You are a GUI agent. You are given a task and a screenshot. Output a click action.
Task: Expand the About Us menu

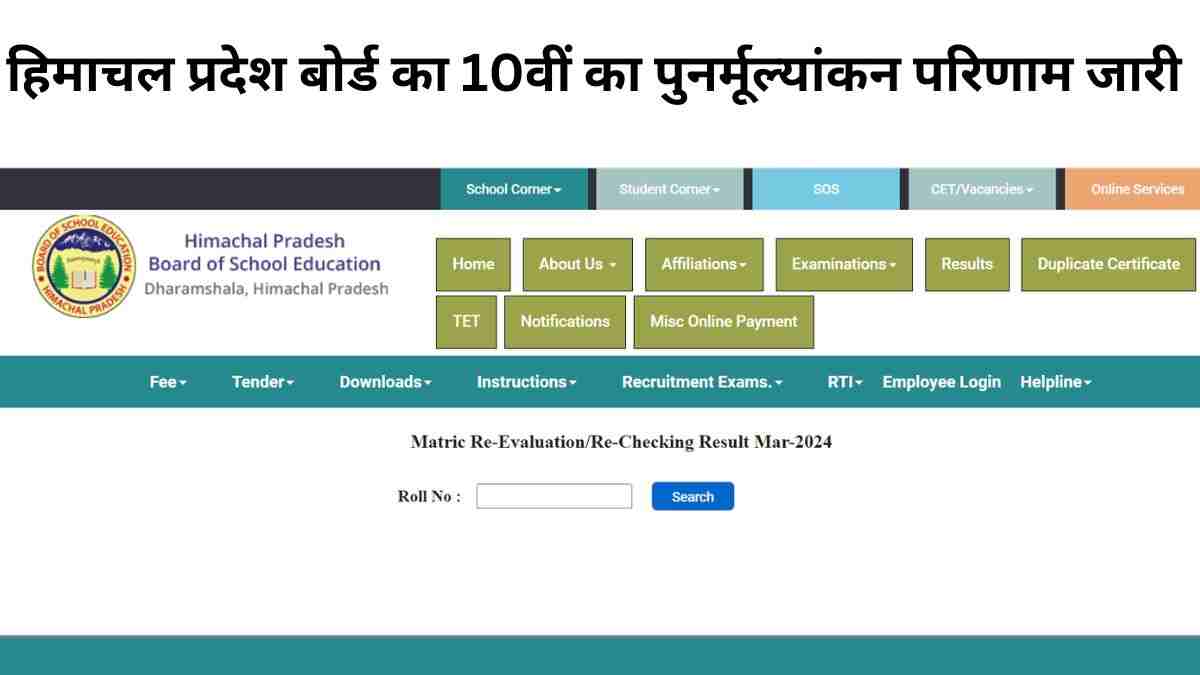[x=578, y=265]
